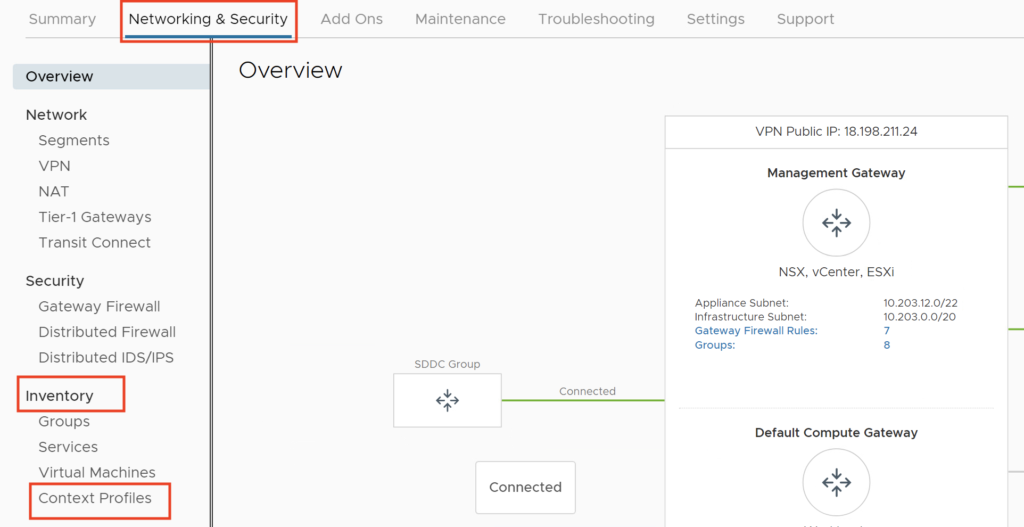Click the Infrastructure Subnet value 10.203.0.0/20
This screenshot has width=1024, height=527.
coord(920,317)
